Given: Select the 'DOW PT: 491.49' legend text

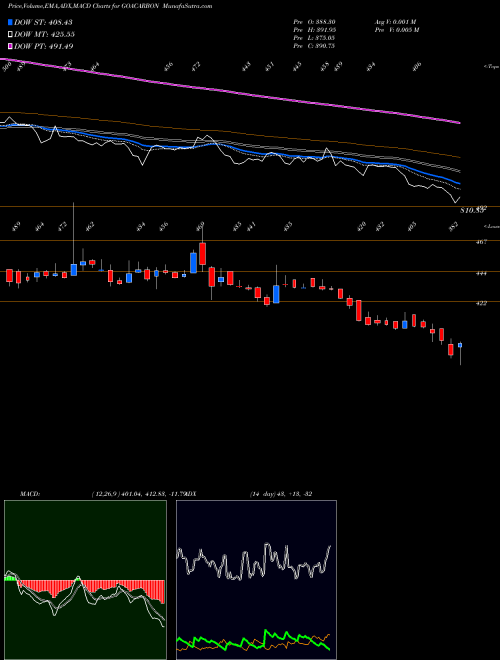Looking at the screenshot, I should click(43, 46).
